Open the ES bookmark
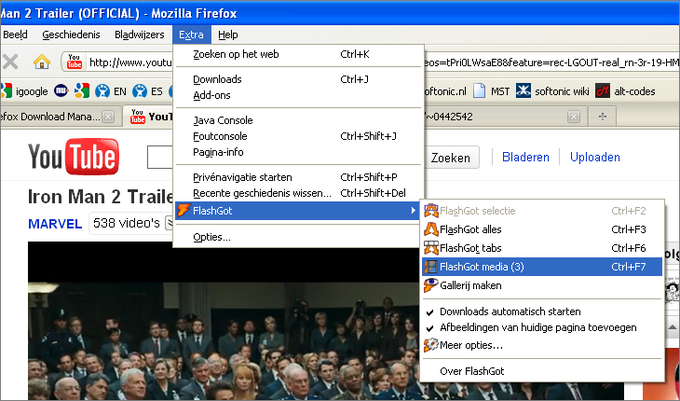The height and width of the screenshot is (401, 680). (147, 91)
